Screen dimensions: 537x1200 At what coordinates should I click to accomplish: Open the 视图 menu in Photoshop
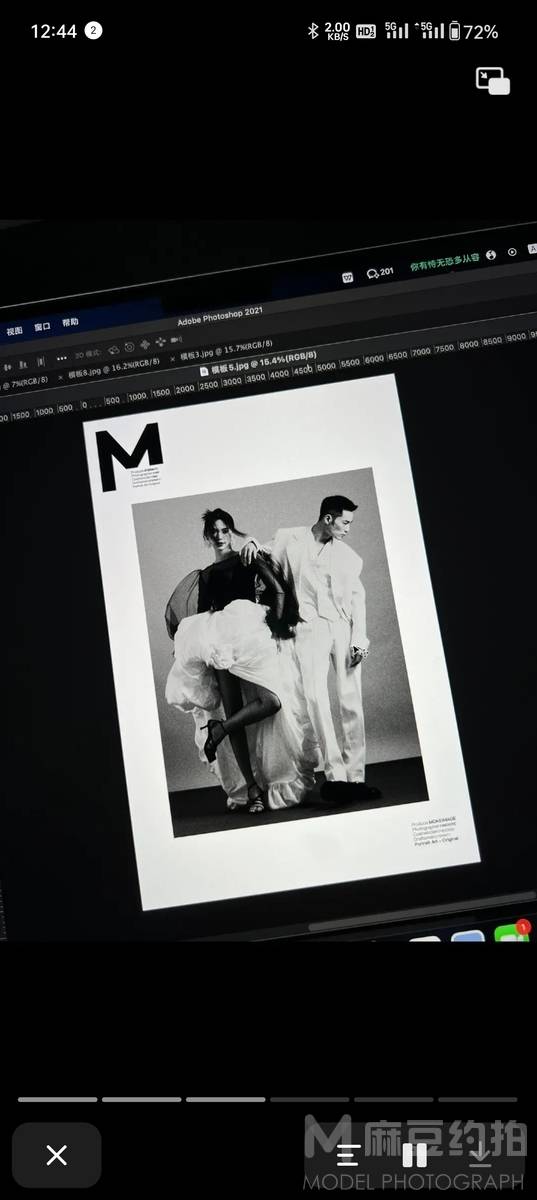pos(14,330)
